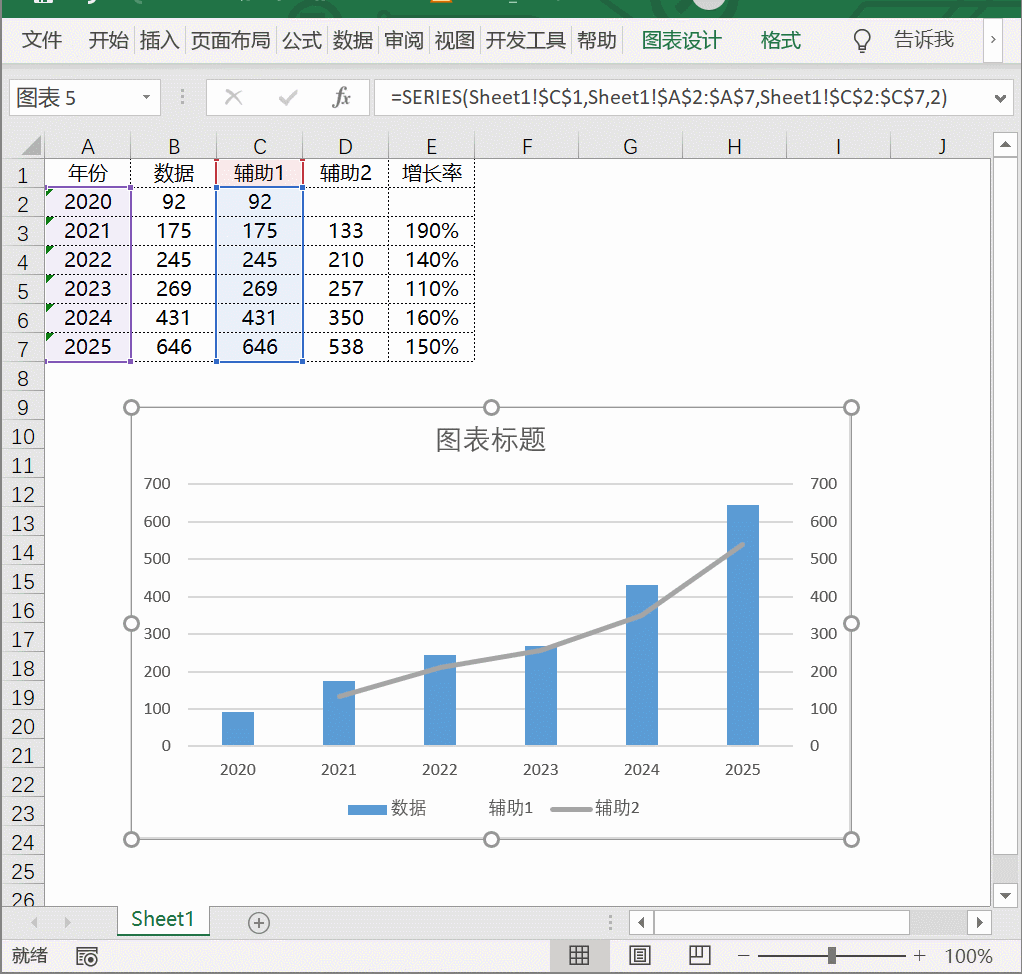Open the 文件 menu tab

pos(42,40)
